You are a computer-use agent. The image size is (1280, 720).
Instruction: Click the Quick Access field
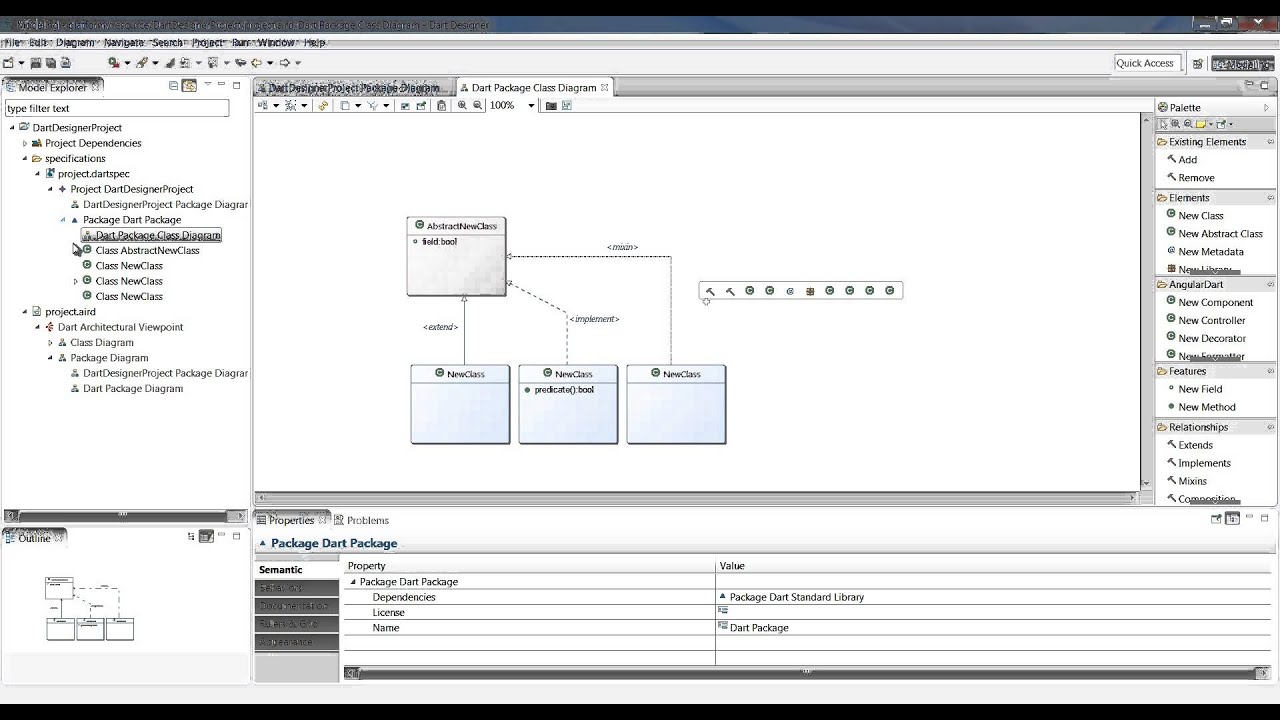[x=1145, y=63]
